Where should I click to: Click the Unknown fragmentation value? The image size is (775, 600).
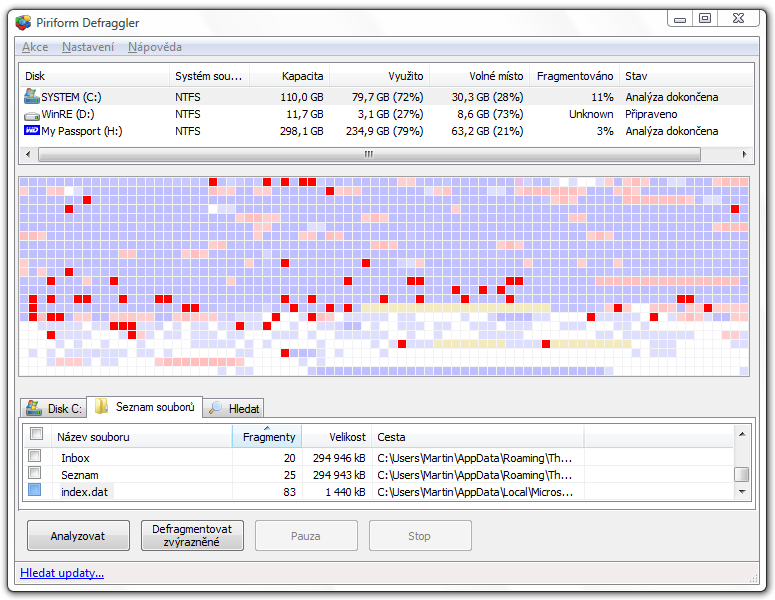coord(591,114)
